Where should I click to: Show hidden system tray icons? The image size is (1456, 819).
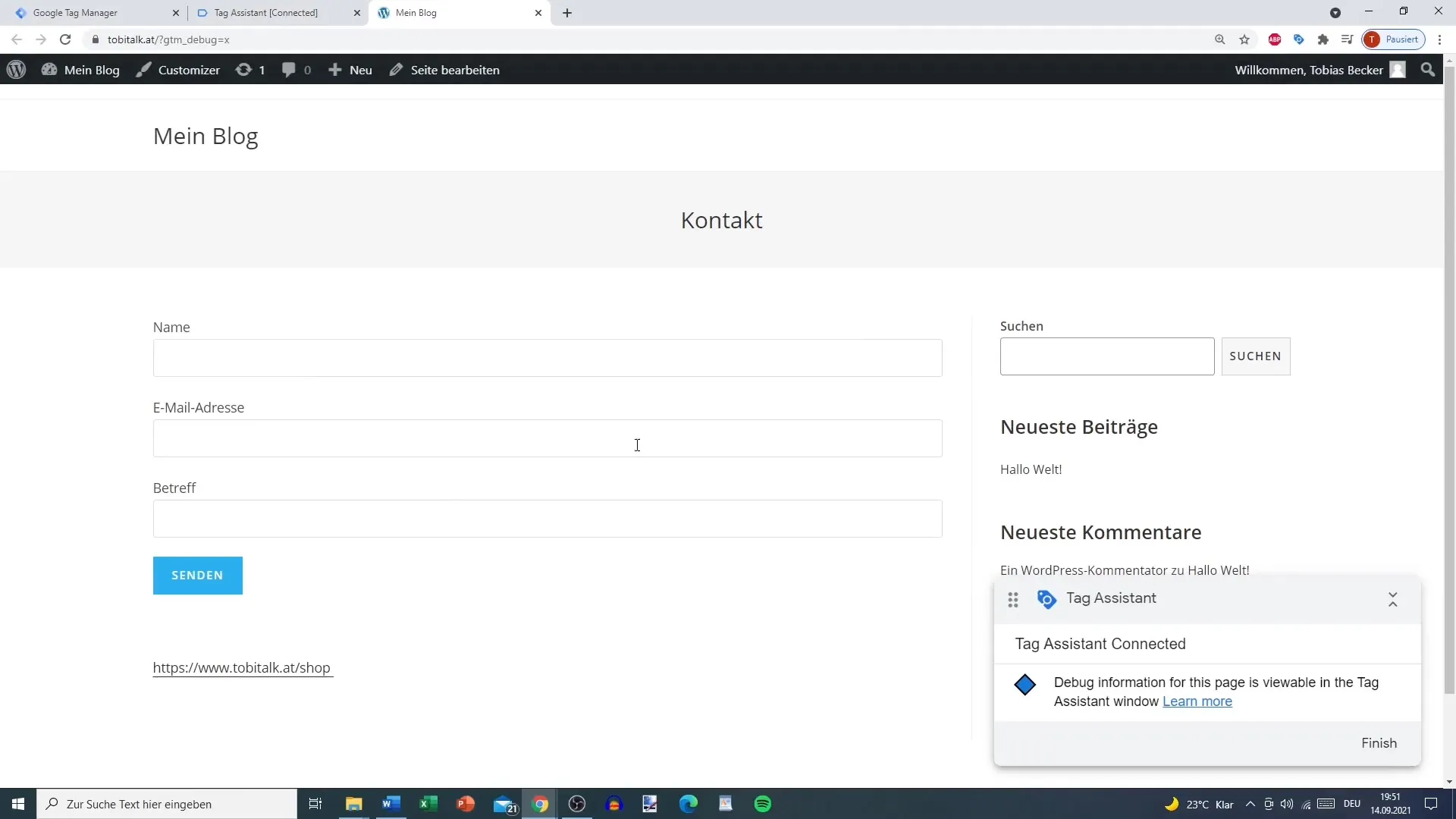[1250, 804]
